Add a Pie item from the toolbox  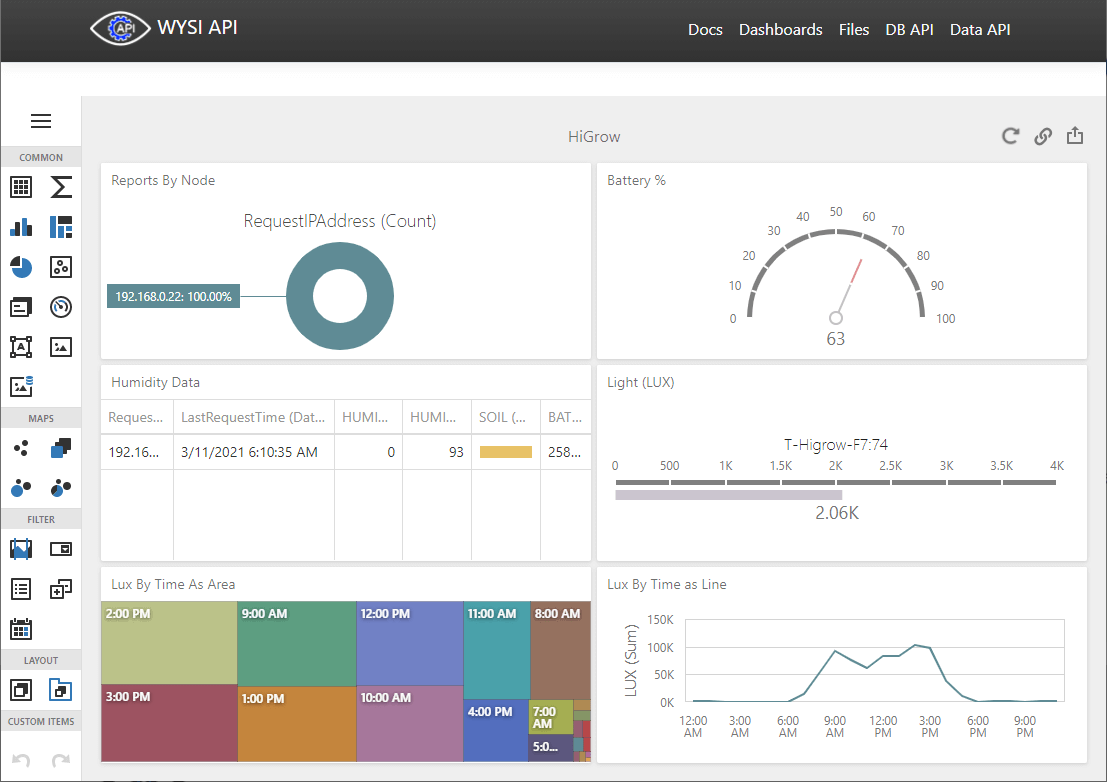click(x=21, y=267)
